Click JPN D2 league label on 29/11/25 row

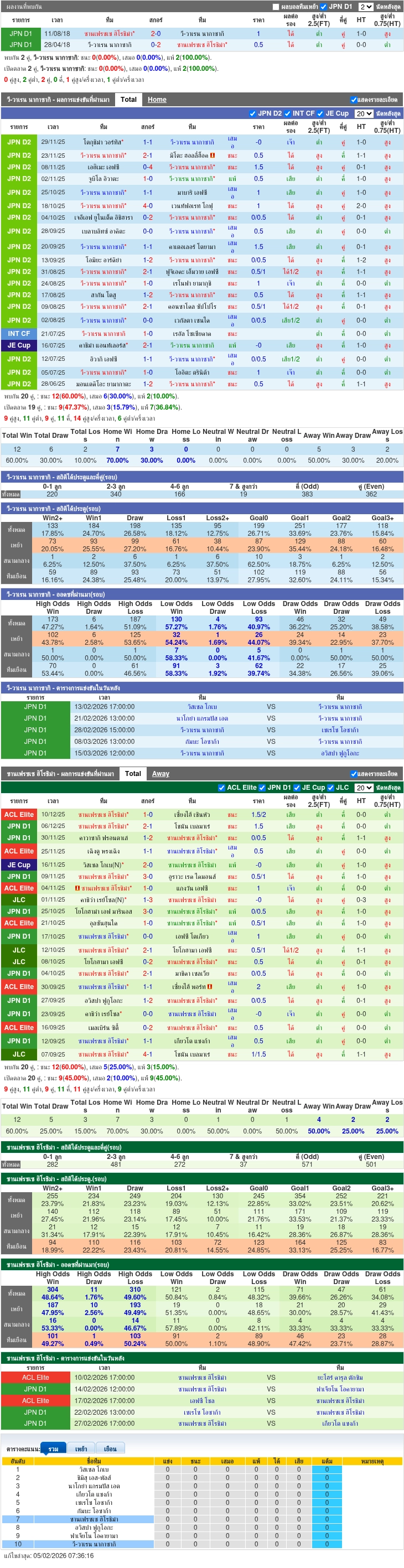click(x=19, y=142)
